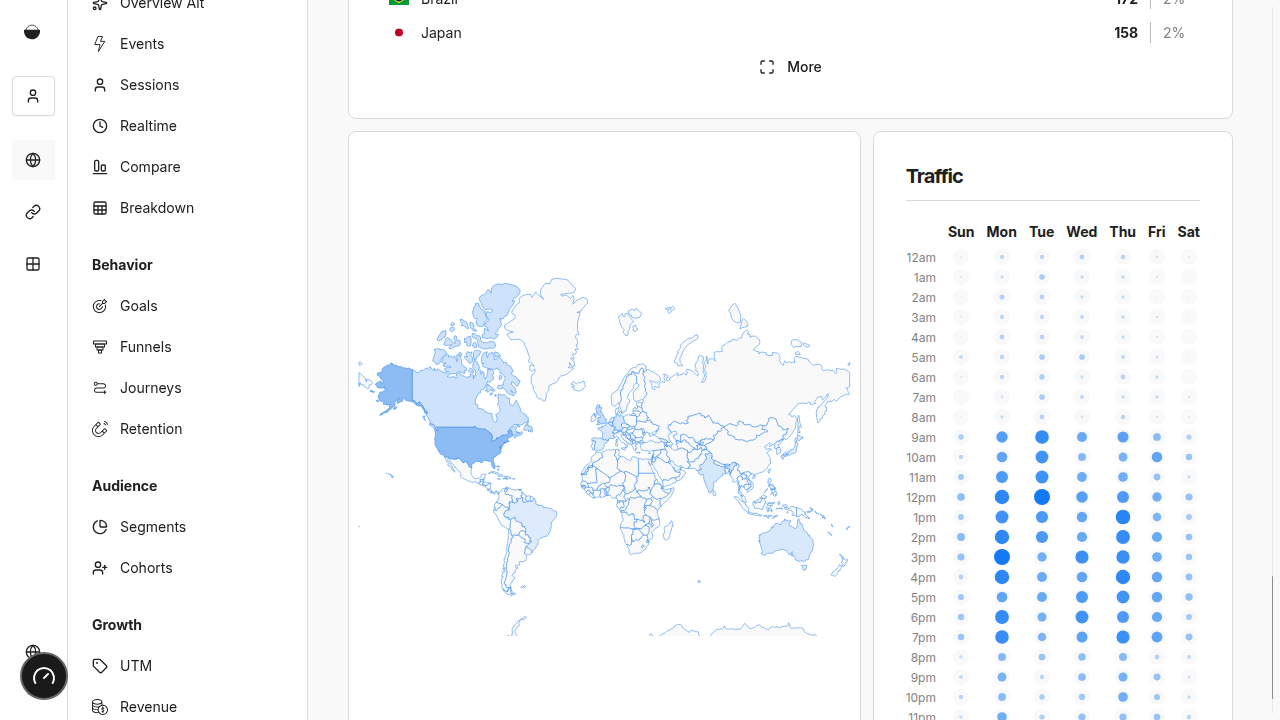This screenshot has height=720, width=1280.
Task: Open the user profile icon in left rail
Action: pos(33,96)
